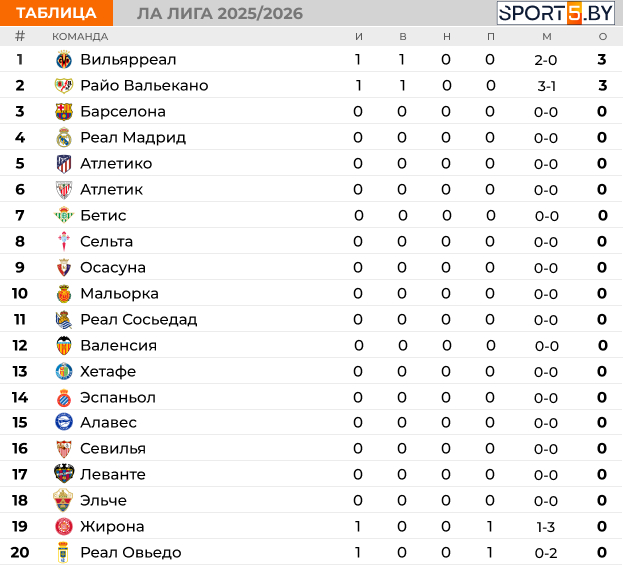Viewport: 623px width, 565px height.
Task: Click the Villarreal club crest
Action: tap(64, 60)
